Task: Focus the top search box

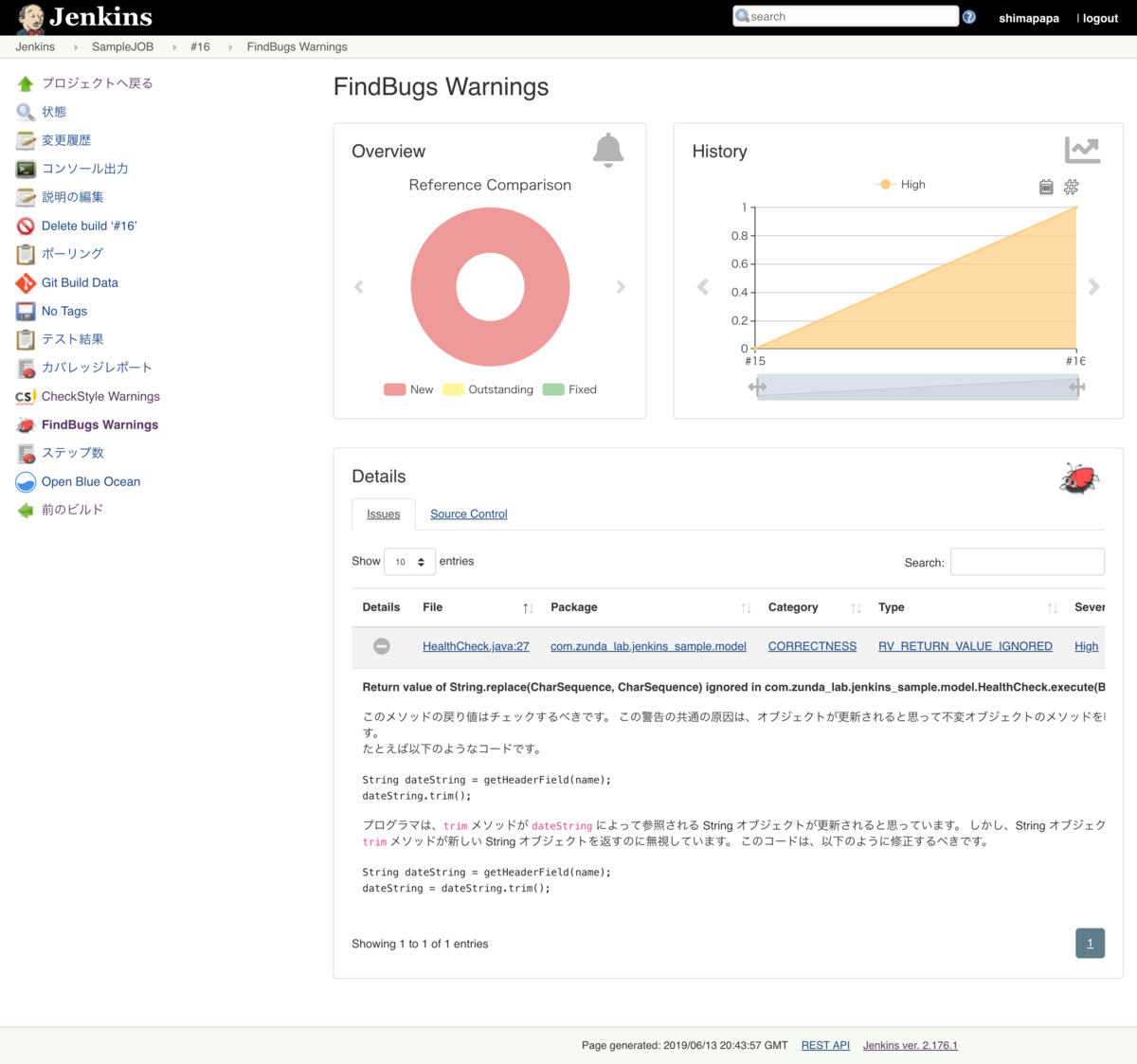Action: click(x=845, y=17)
